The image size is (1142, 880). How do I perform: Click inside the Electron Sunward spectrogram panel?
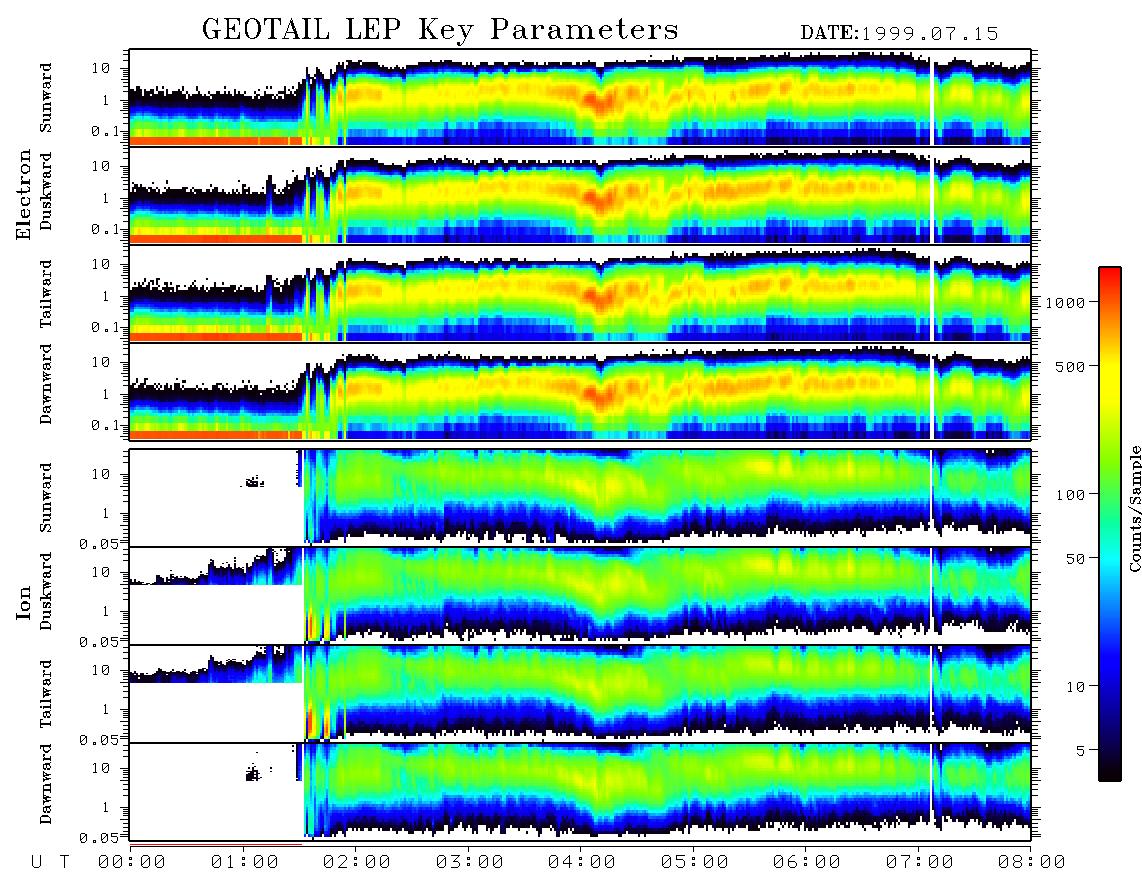(x=580, y=97)
